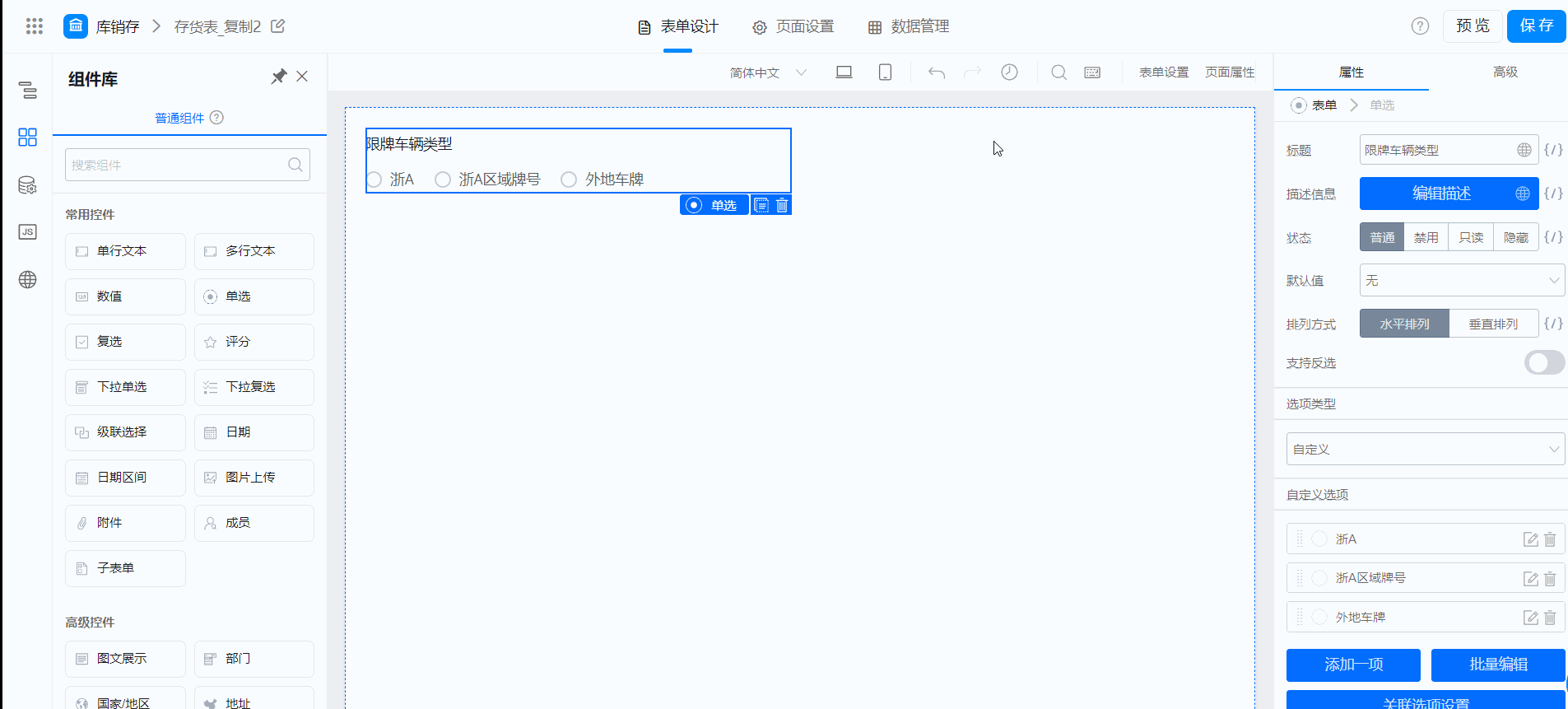Open the JS panel in sidebar
This screenshot has height=709, width=1568.
[27, 232]
